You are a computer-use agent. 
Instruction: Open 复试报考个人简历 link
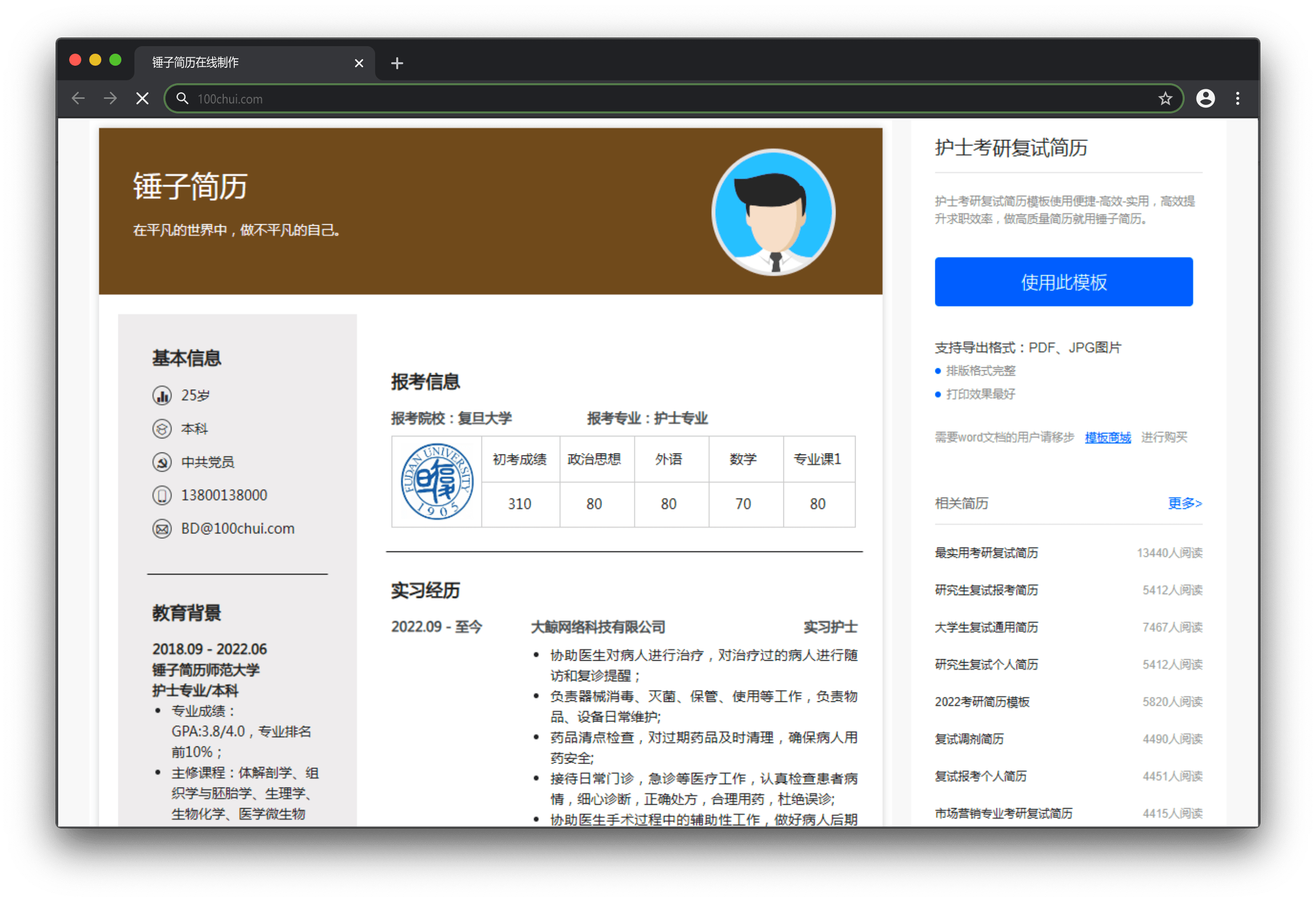980,776
